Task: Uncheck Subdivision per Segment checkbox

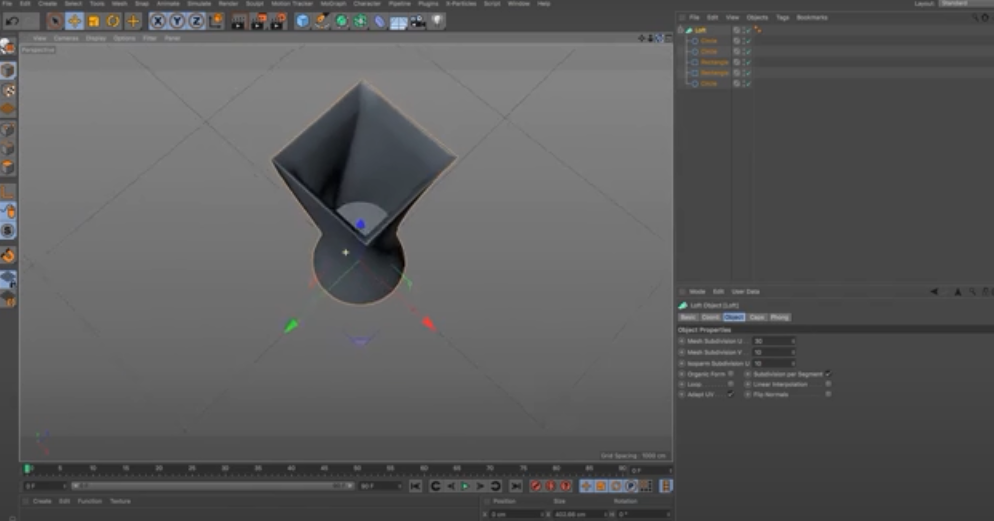Action: (x=829, y=374)
